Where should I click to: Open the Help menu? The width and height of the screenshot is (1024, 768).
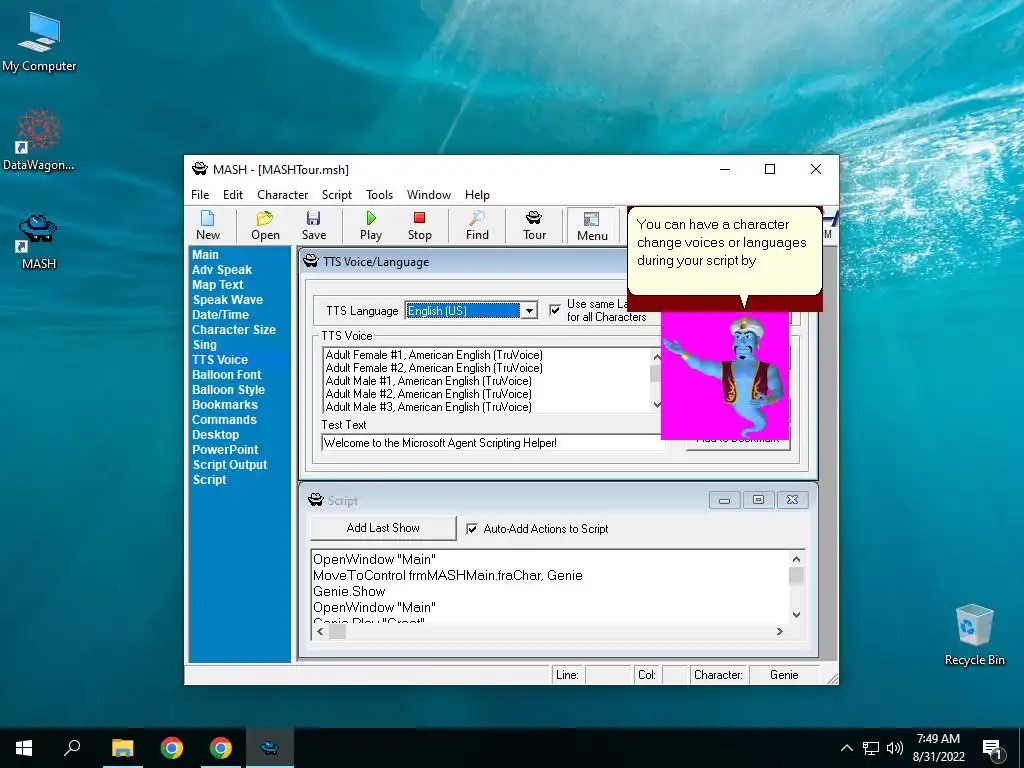(477, 195)
